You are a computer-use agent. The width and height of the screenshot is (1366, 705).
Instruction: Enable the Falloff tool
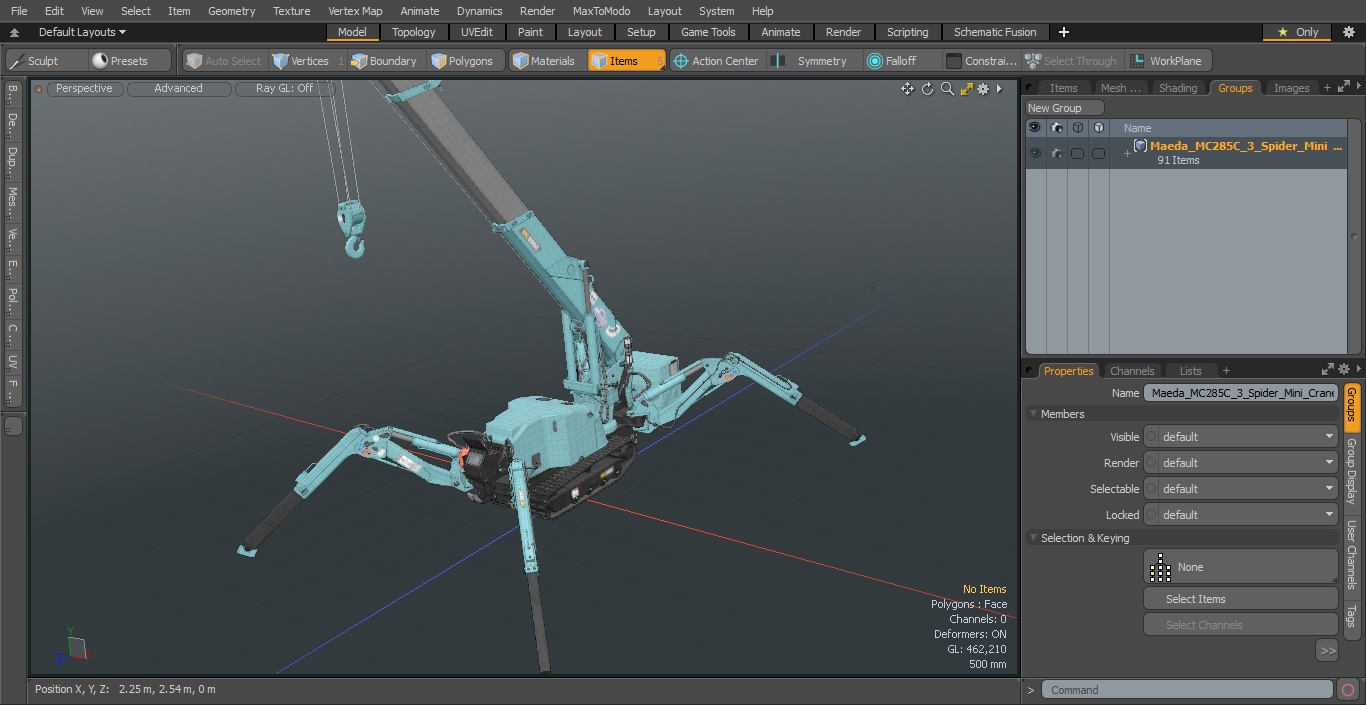pyautogui.click(x=891, y=61)
